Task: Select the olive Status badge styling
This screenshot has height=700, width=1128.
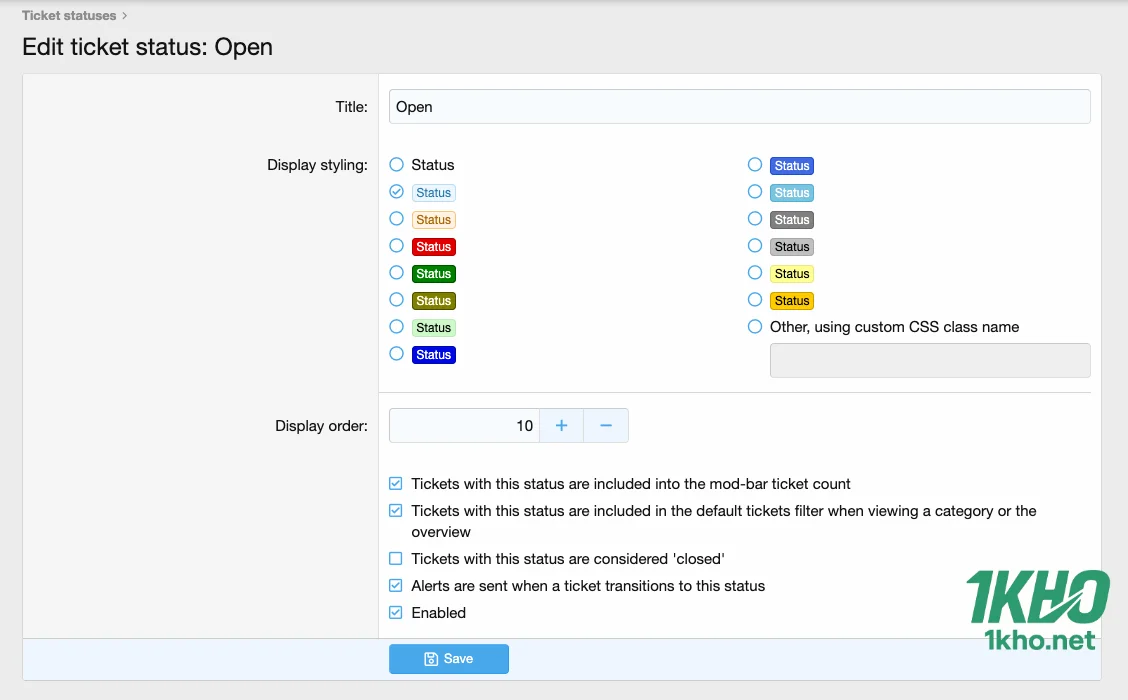Action: [x=396, y=300]
